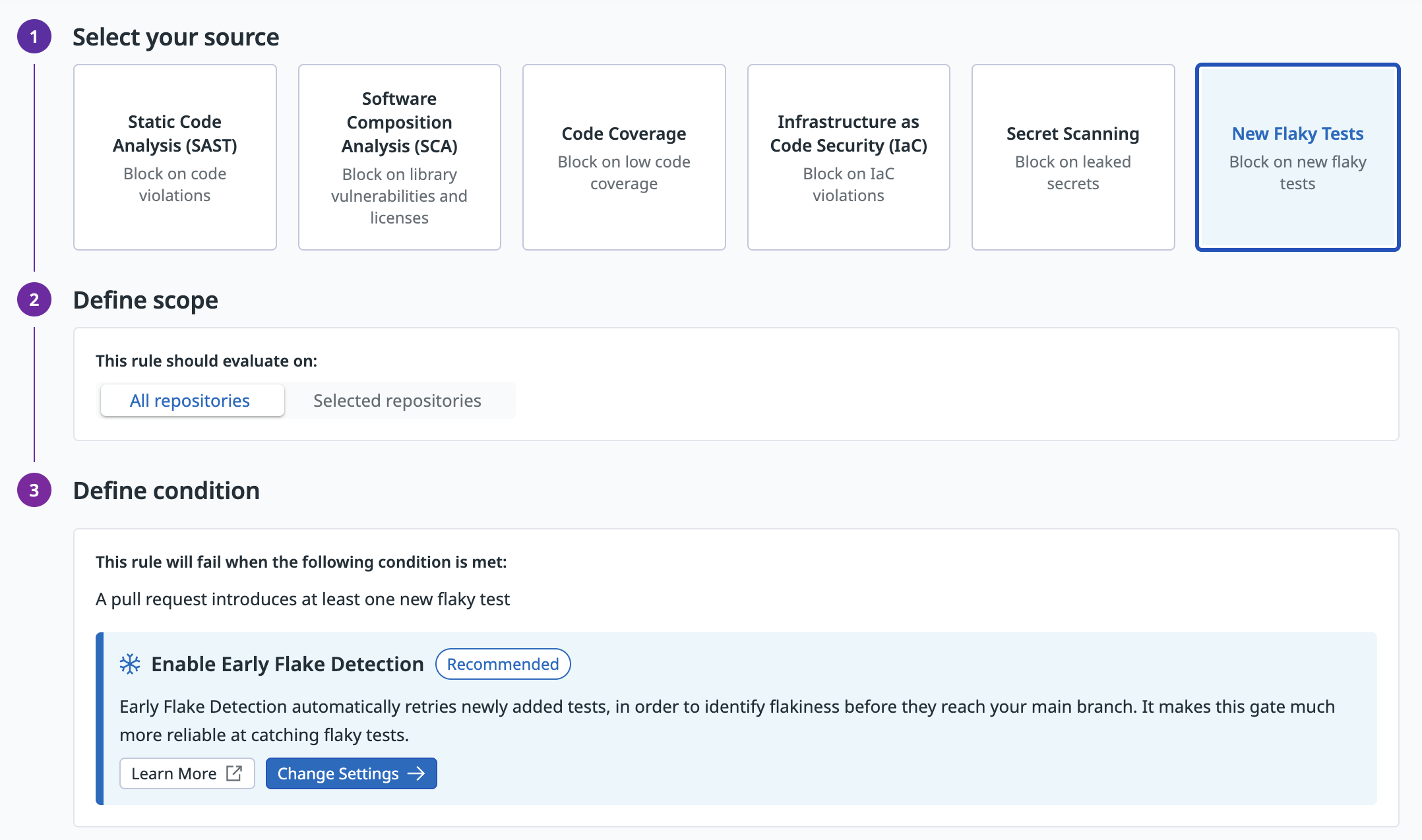The image size is (1422, 840).
Task: Select Static Code Analysis (SAST) source
Action: [175, 157]
